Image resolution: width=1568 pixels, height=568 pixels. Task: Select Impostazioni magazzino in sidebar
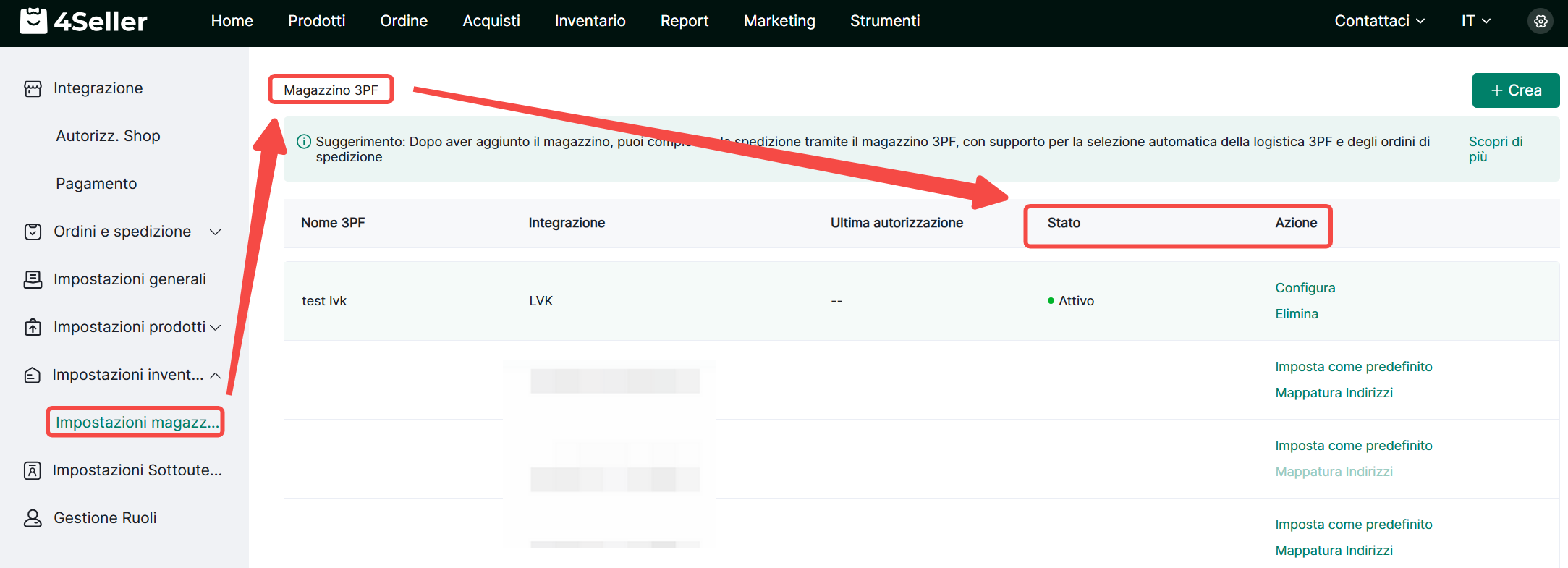[x=137, y=423]
